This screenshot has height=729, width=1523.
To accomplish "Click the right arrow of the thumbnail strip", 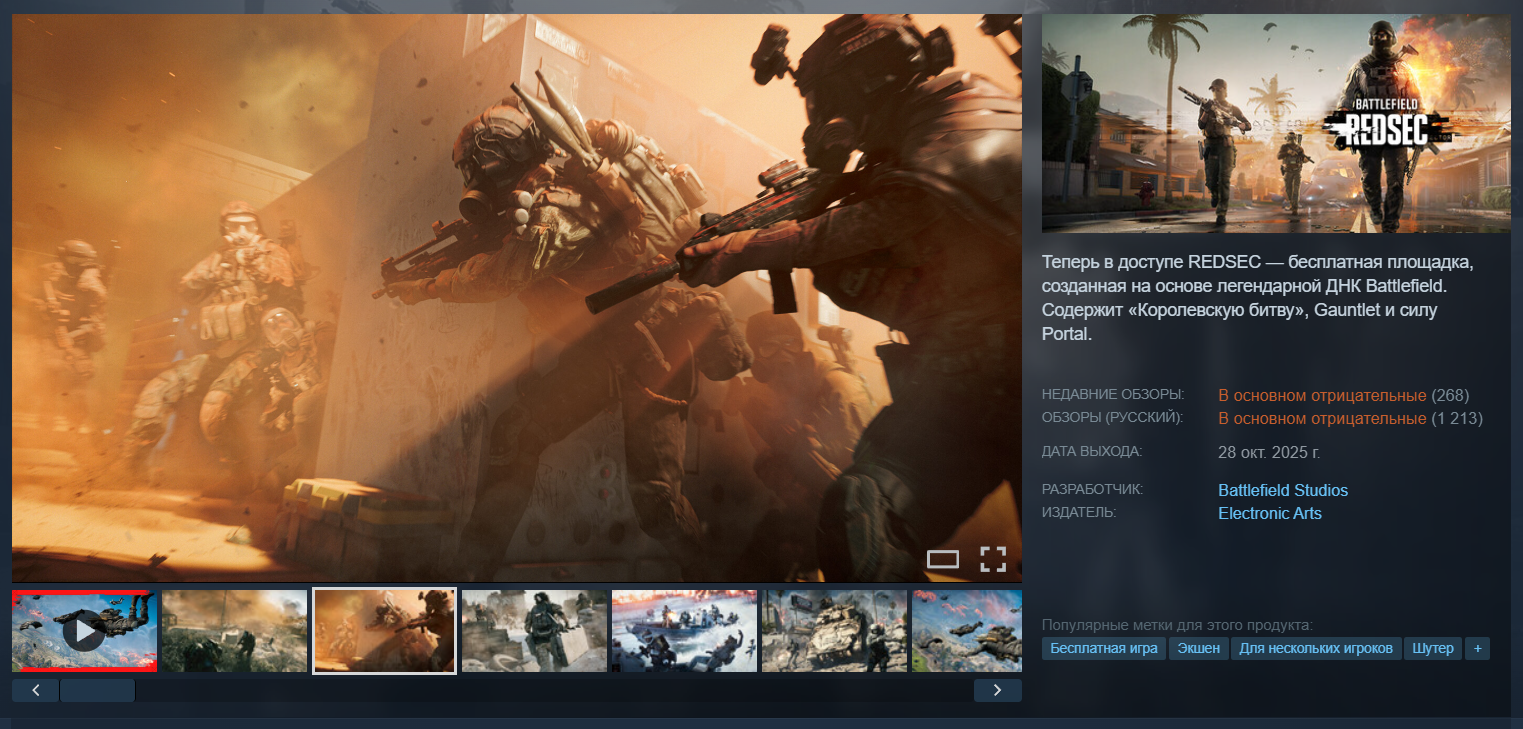I will click(997, 690).
